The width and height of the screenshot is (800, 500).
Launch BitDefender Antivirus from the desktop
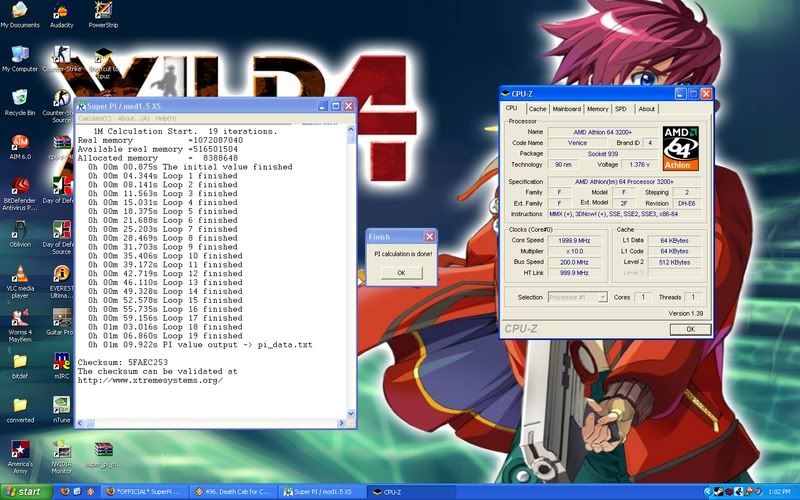[x=20, y=194]
